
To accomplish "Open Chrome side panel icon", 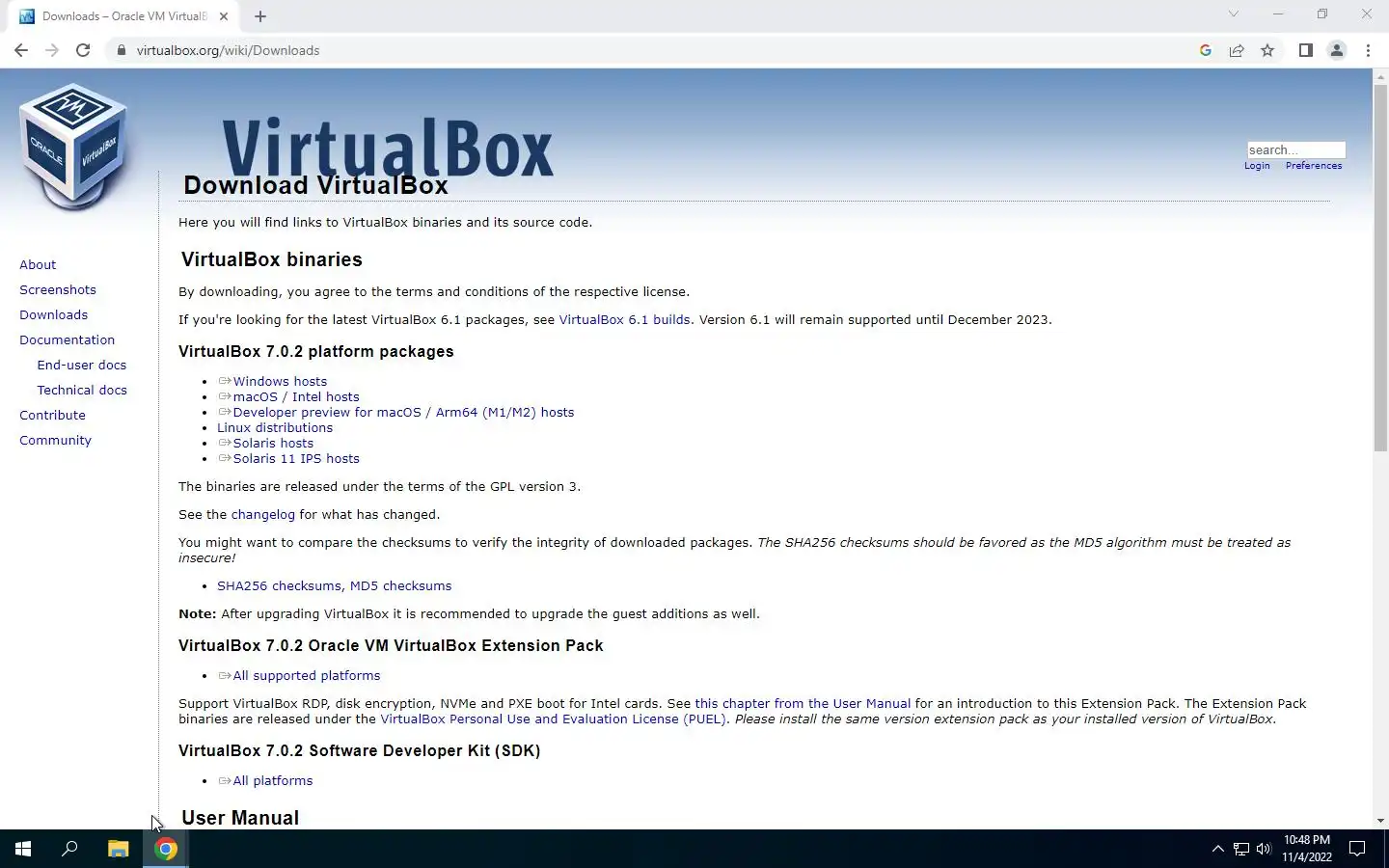I will [1306, 50].
